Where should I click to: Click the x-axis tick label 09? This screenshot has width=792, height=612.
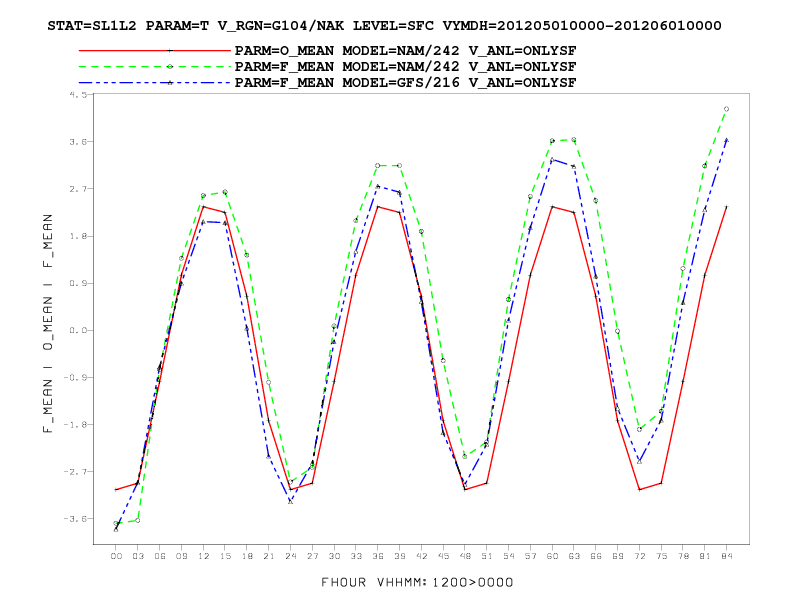click(x=181, y=556)
